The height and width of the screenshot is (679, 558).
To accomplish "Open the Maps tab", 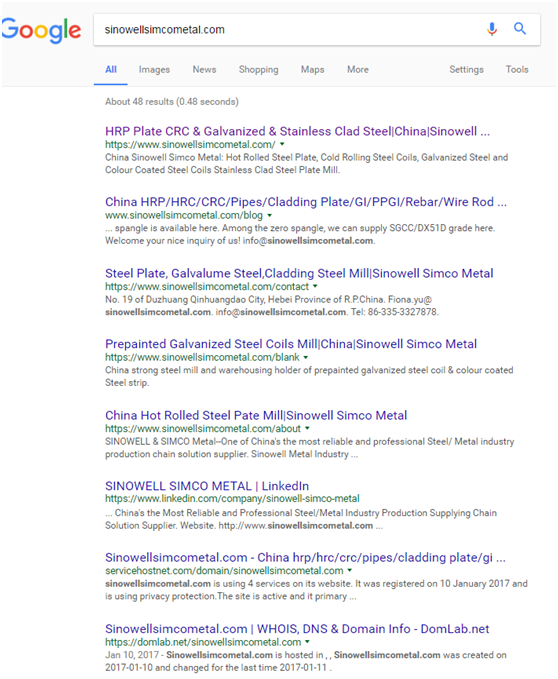I will click(313, 70).
